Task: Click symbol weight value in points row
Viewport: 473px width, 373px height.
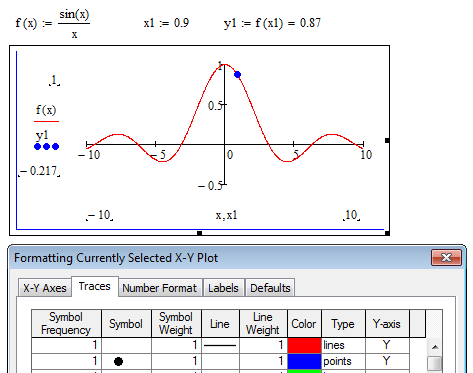Action: click(x=176, y=361)
